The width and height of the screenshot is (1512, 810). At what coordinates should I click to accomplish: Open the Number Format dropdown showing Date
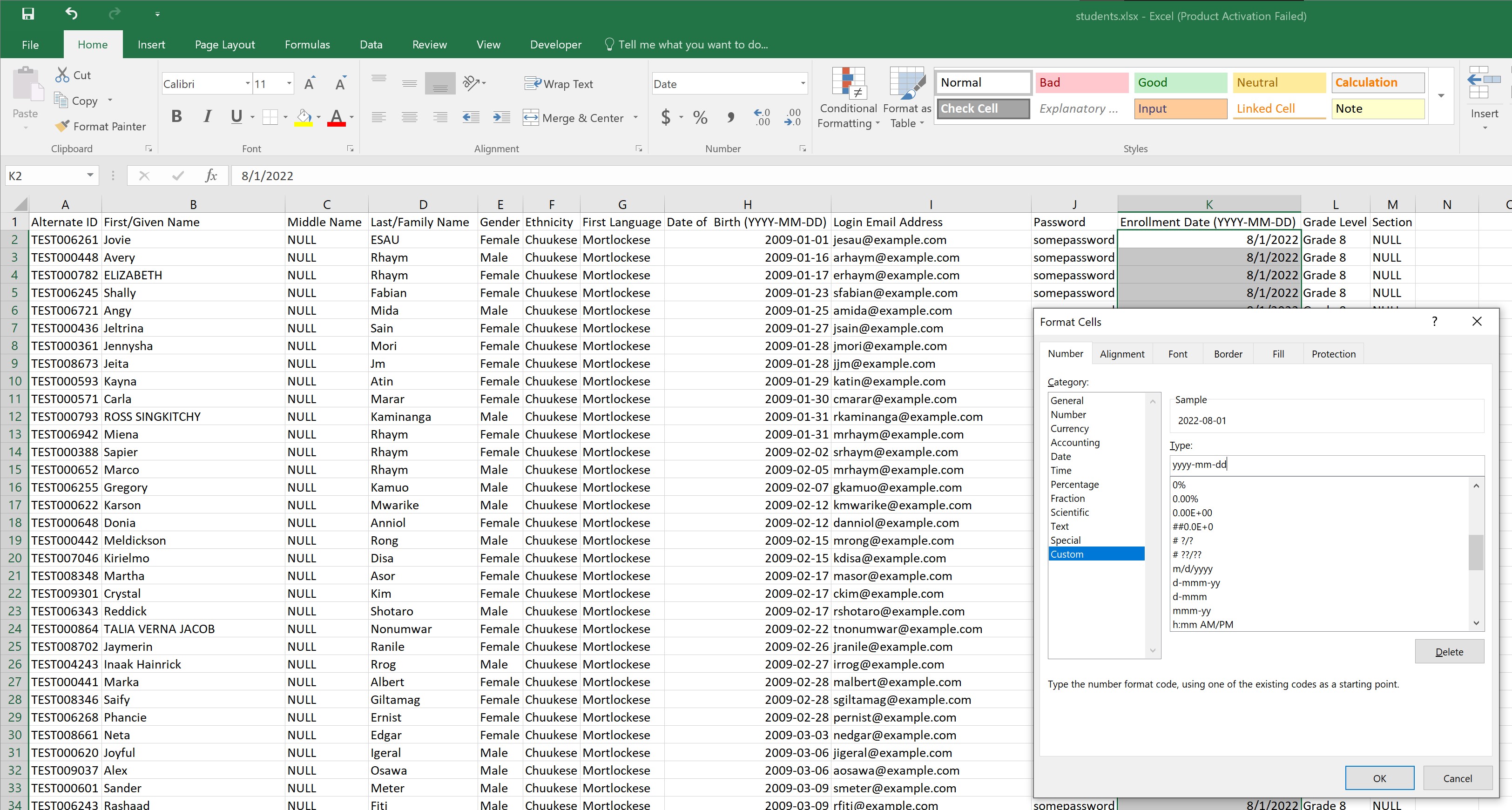pos(803,84)
